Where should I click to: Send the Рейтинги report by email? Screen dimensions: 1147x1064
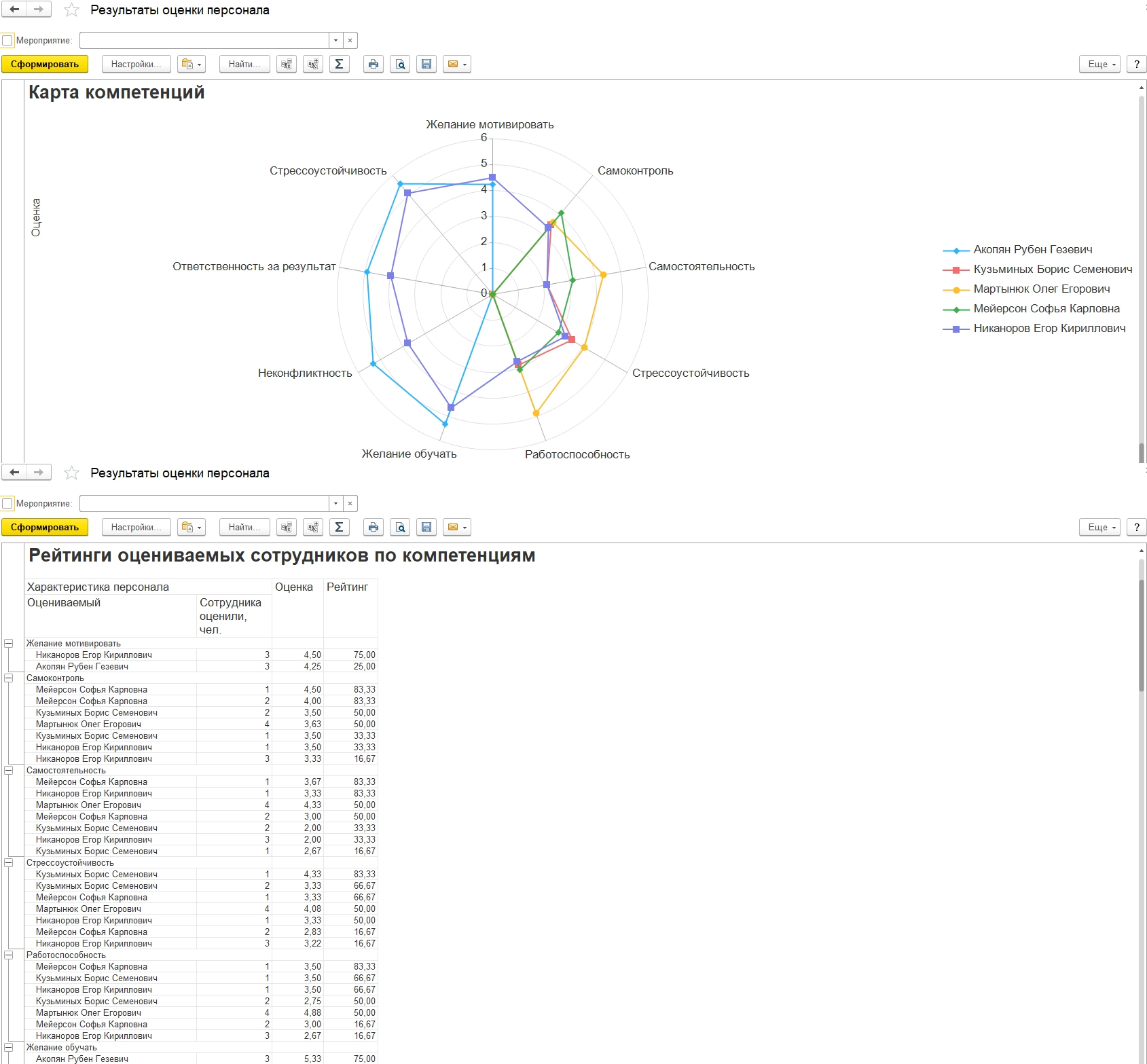pos(456,528)
